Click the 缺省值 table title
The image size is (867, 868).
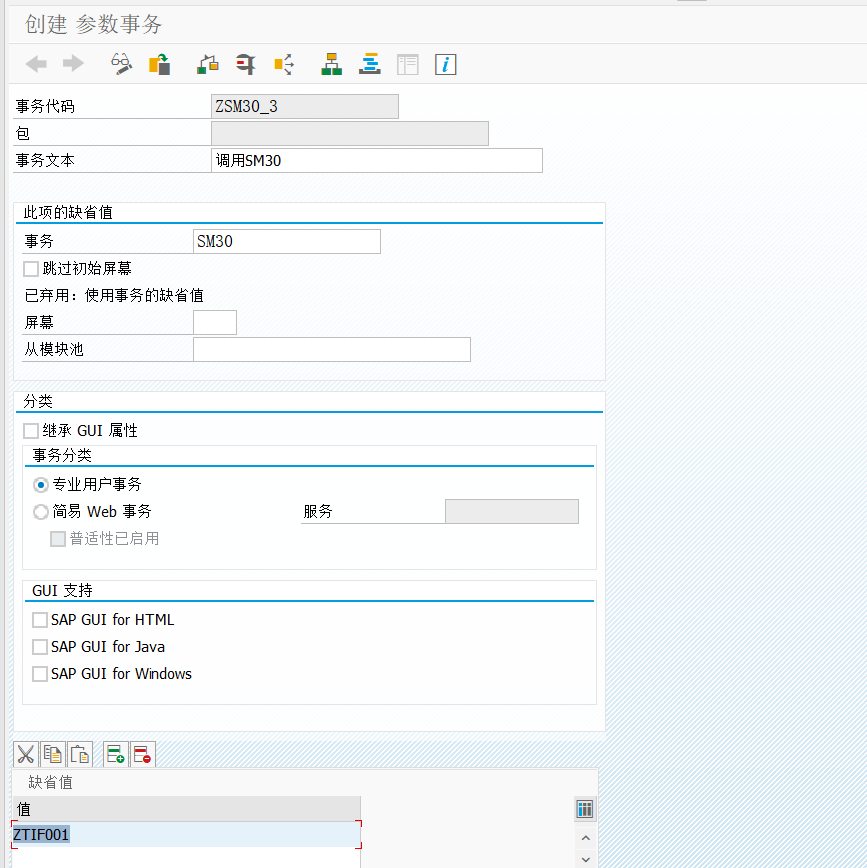[50, 782]
